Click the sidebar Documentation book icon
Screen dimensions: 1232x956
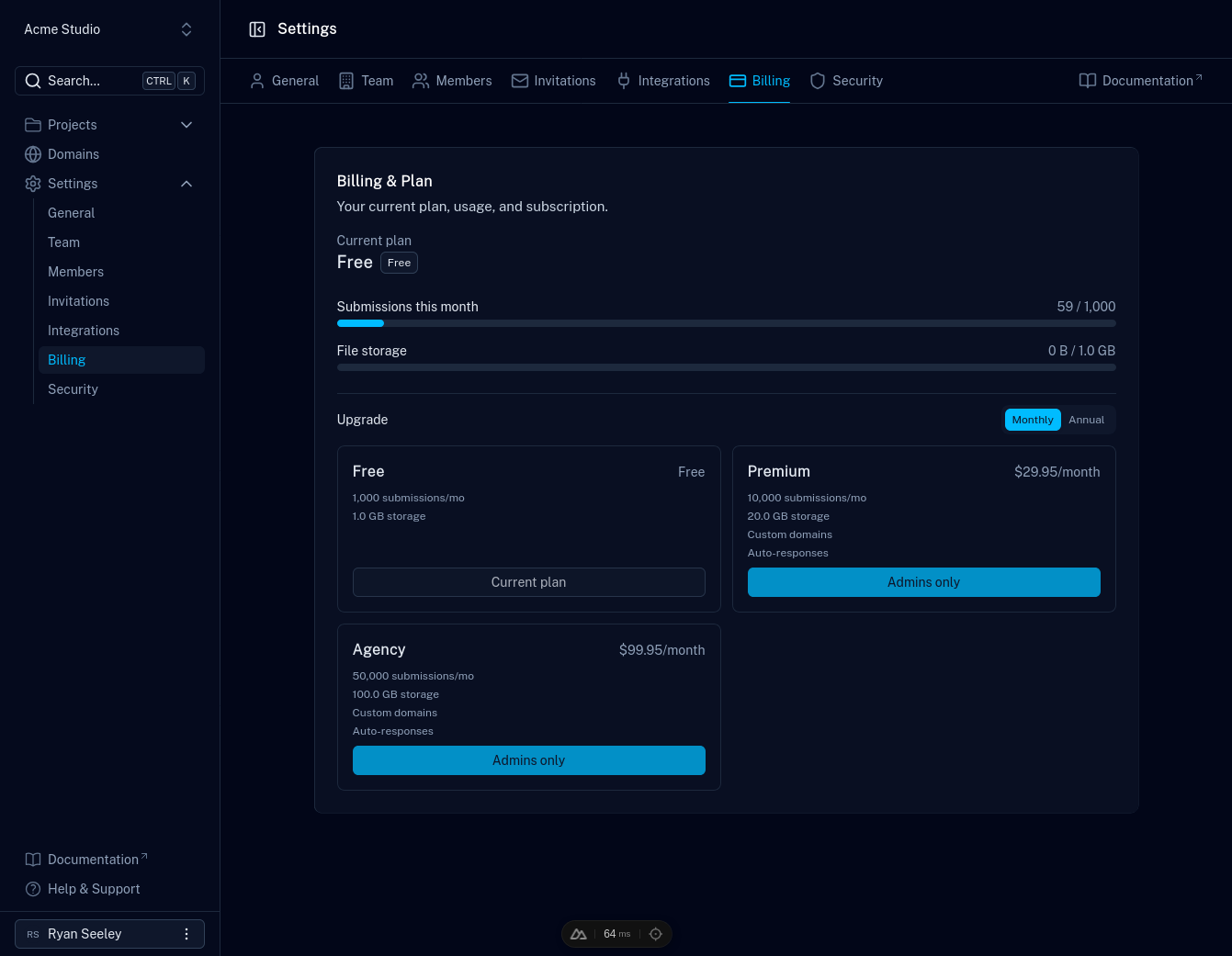(x=33, y=860)
